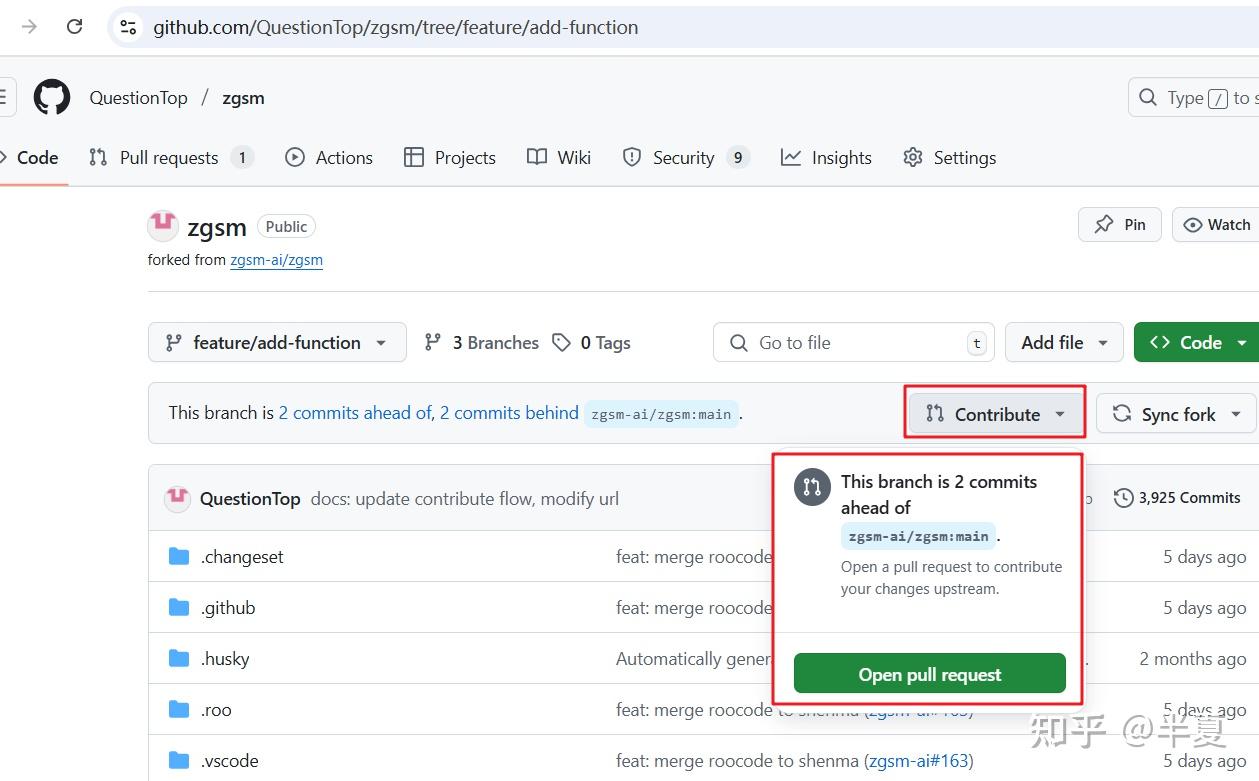Click the Open pull request button
1259x781 pixels.
pyautogui.click(x=930, y=674)
